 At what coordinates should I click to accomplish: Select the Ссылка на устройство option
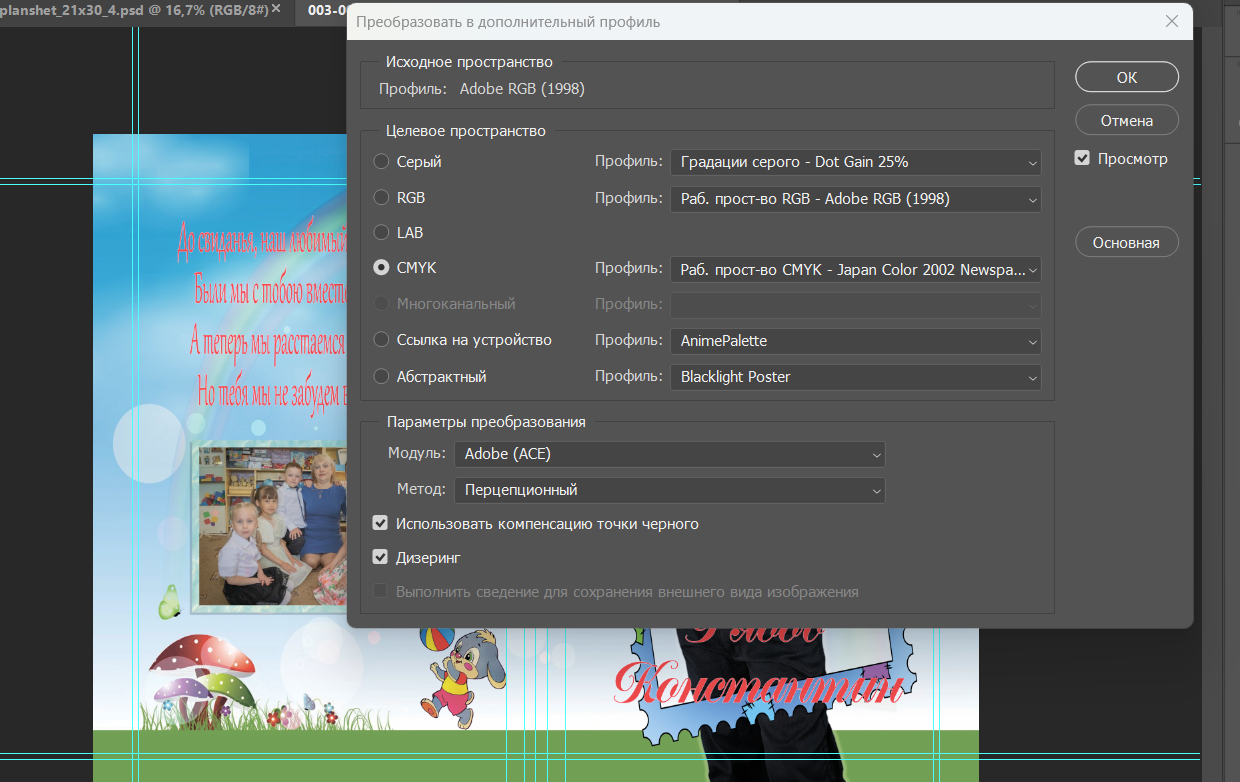(381, 340)
